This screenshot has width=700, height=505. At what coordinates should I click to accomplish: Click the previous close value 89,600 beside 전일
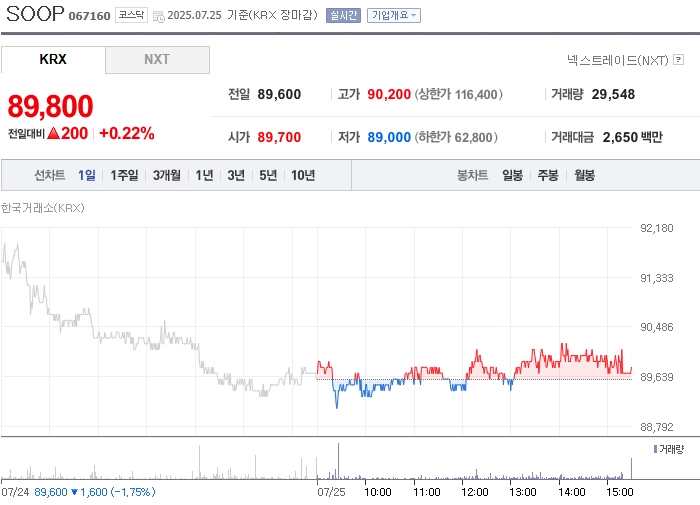(x=279, y=94)
